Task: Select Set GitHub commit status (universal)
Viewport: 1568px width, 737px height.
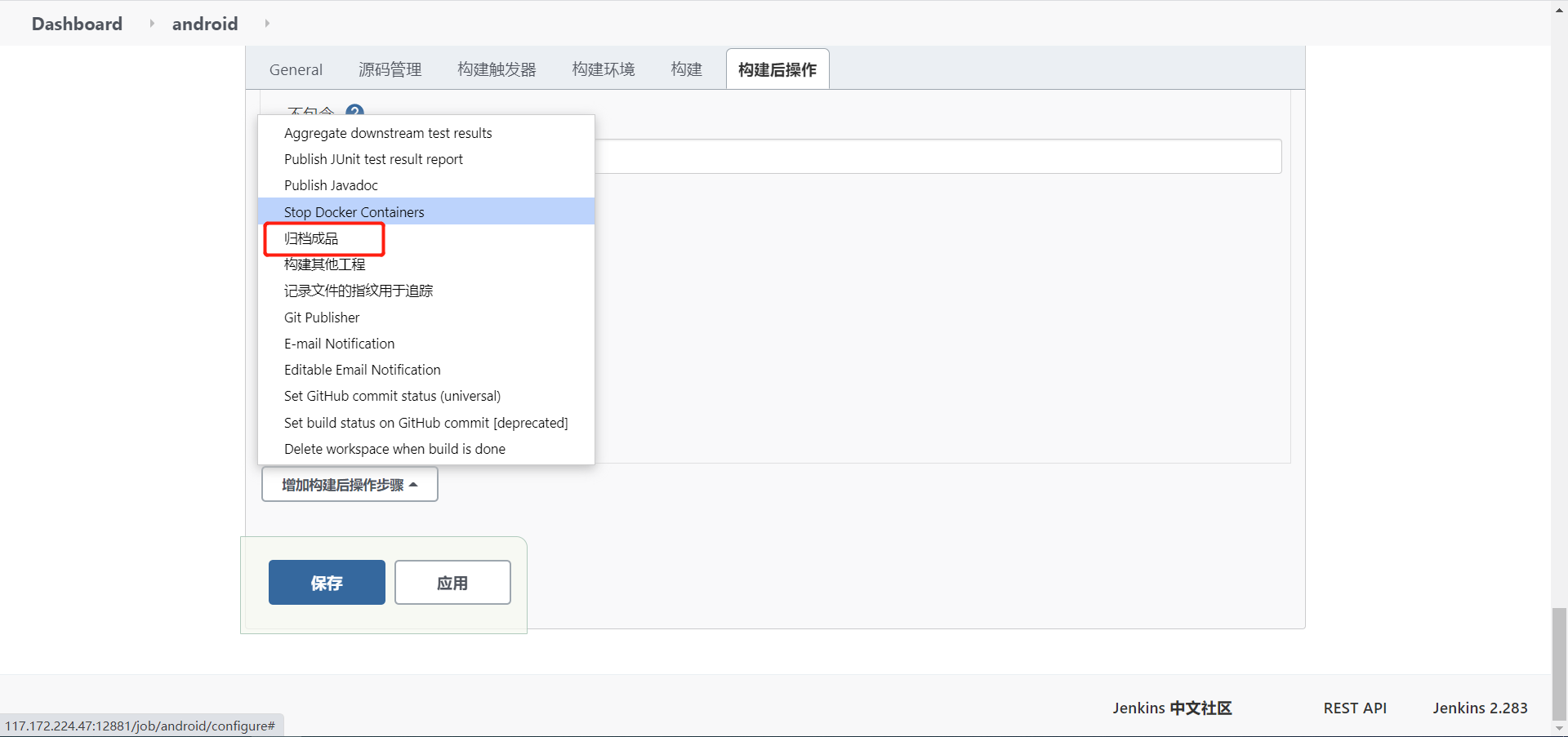Action: 426,396
